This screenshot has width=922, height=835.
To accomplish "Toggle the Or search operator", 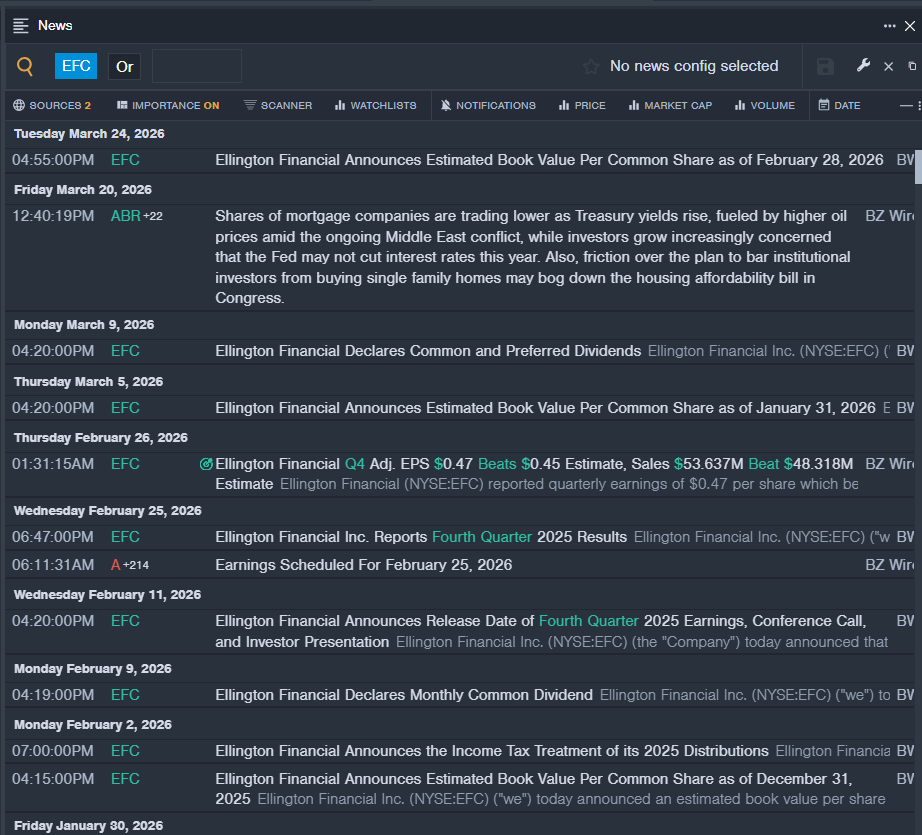I will [124, 67].
